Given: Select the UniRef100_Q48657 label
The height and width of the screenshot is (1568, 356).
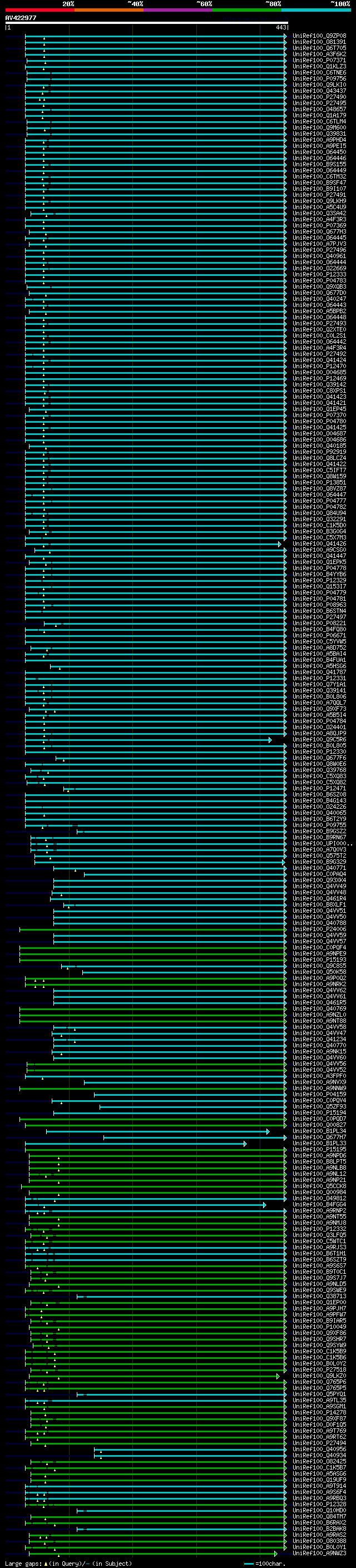Looking at the screenshot, I should click(x=319, y=109).
